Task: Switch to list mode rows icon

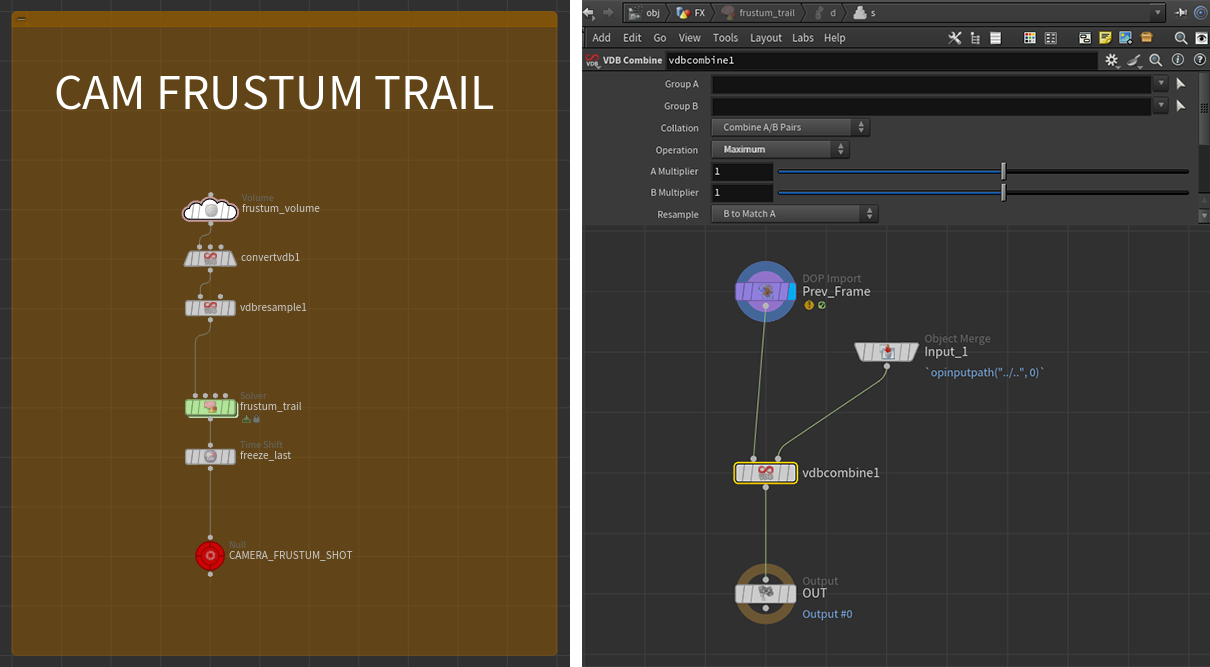Action: [995, 38]
